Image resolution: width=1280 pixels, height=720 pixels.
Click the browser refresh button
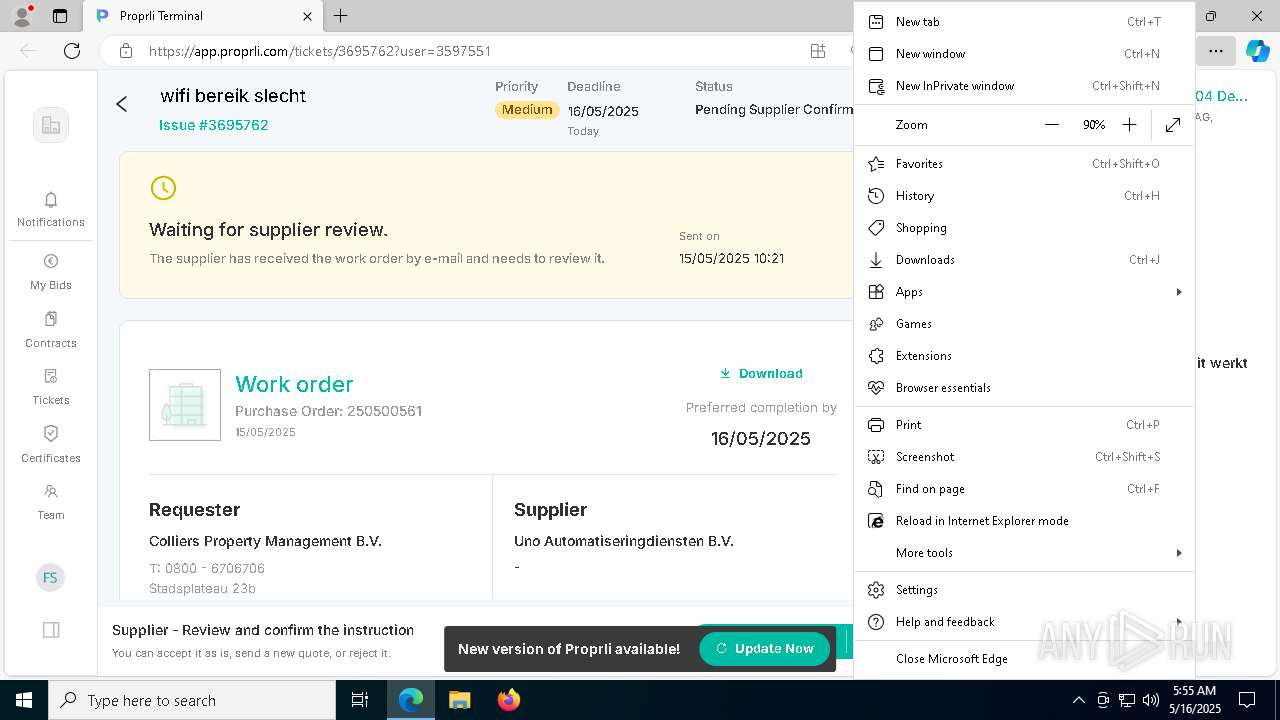(72, 51)
